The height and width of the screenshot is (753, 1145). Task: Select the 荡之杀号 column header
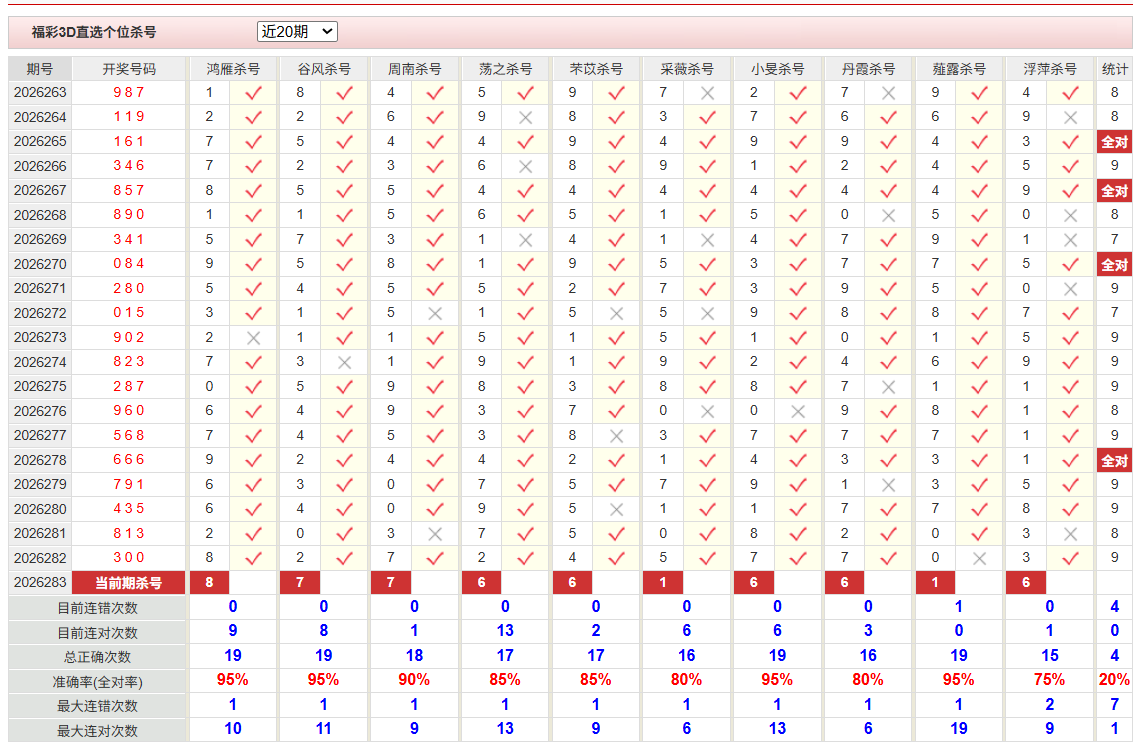505,69
